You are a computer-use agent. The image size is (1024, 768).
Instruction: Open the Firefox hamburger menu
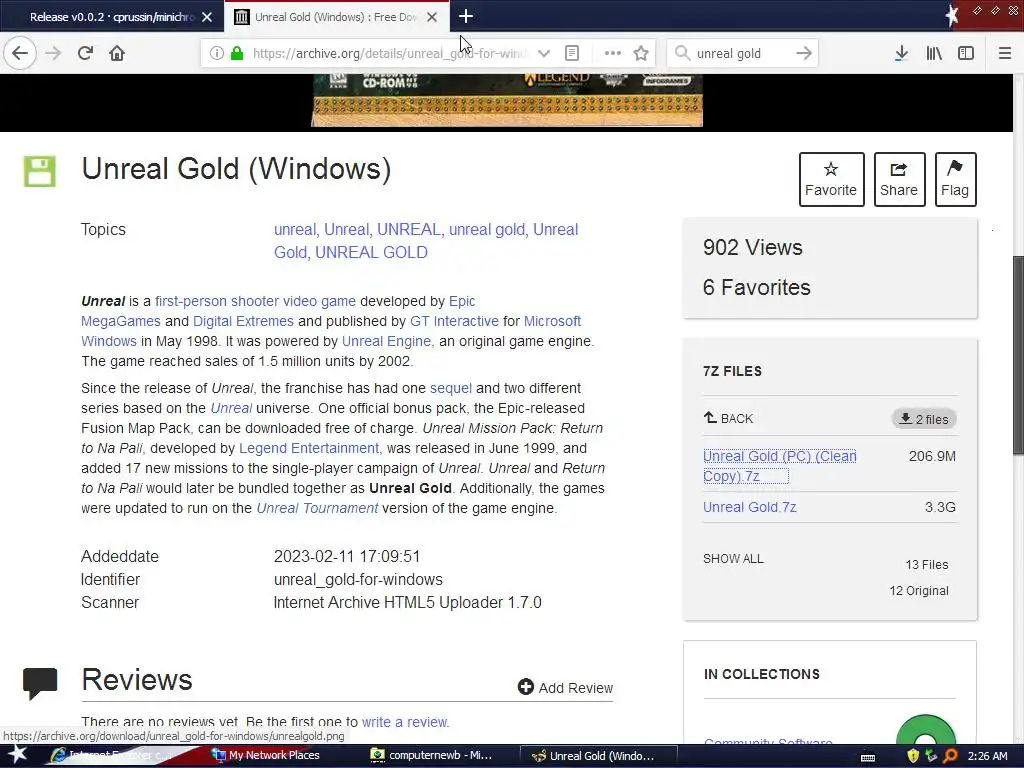tap(1005, 53)
